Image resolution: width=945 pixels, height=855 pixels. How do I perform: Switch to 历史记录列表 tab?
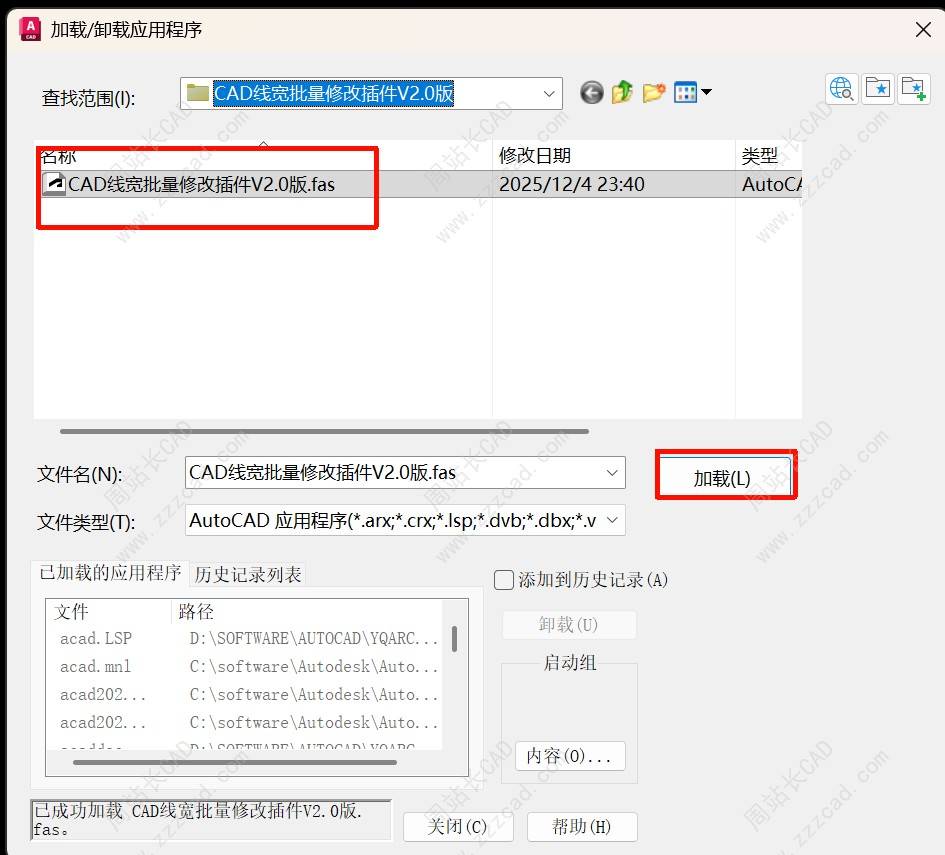point(248,574)
